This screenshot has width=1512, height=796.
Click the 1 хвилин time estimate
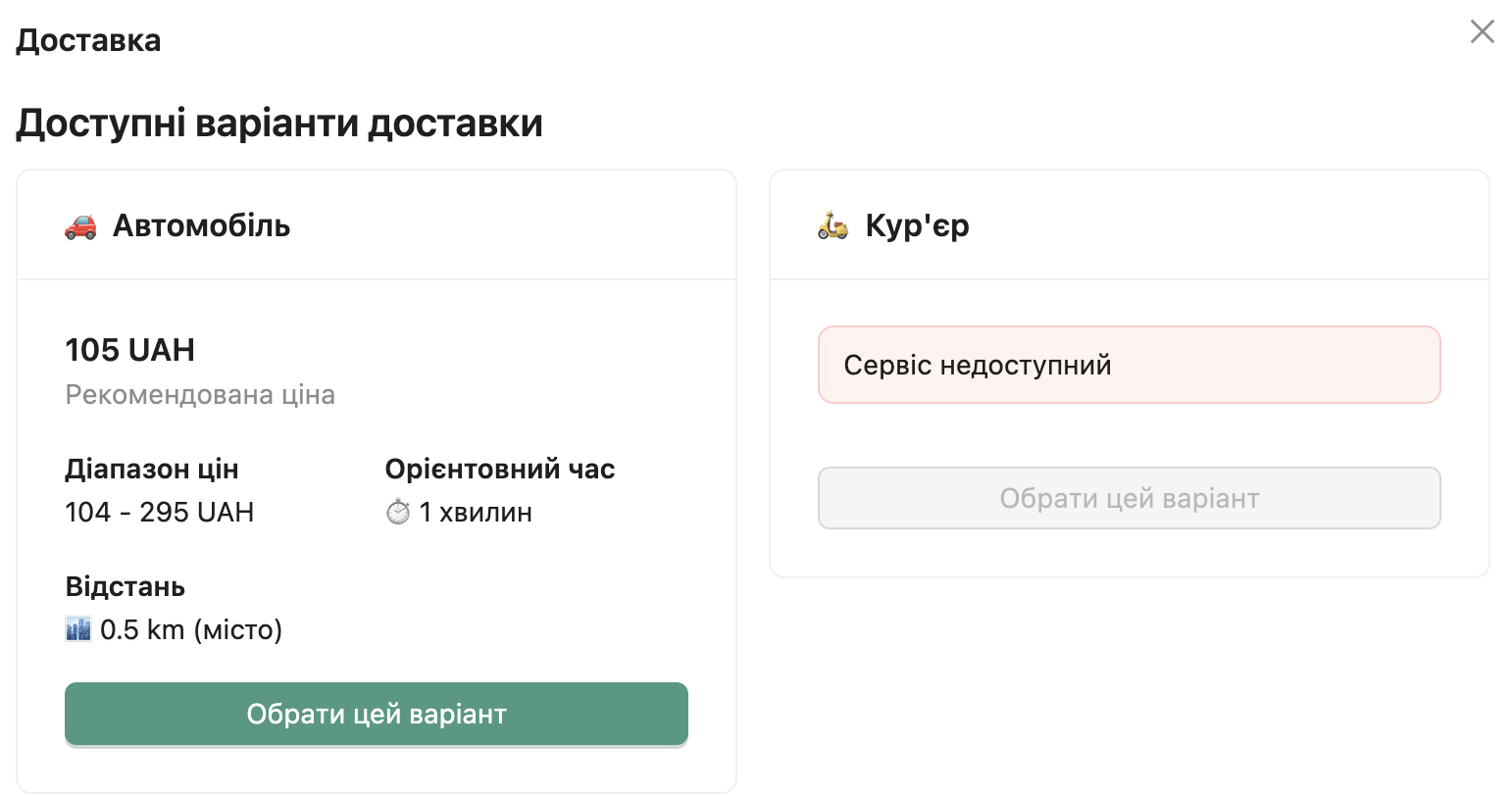pos(476,513)
